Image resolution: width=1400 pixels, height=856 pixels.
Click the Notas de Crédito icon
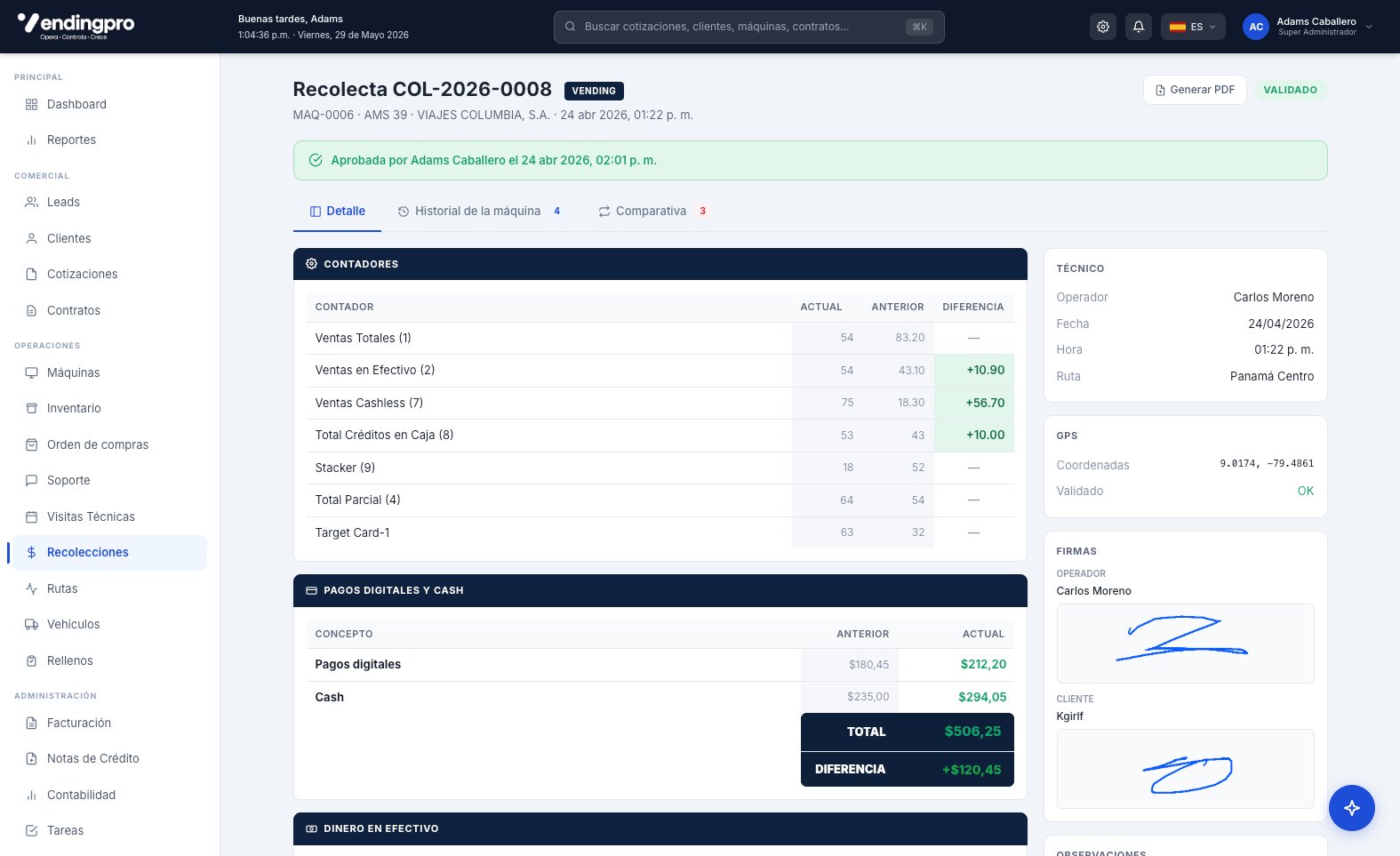pyautogui.click(x=32, y=759)
